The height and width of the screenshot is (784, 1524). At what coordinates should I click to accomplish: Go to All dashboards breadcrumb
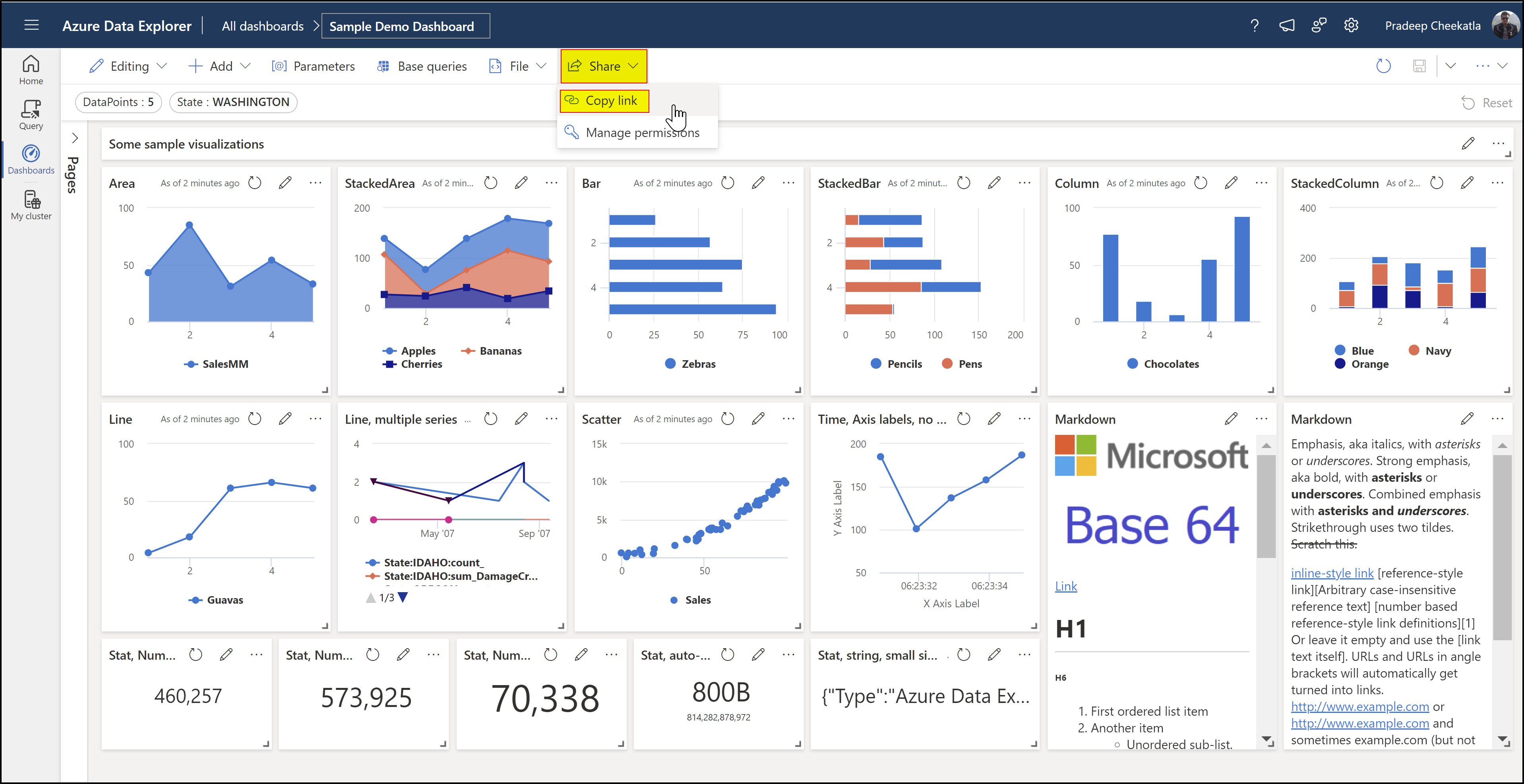(x=263, y=26)
